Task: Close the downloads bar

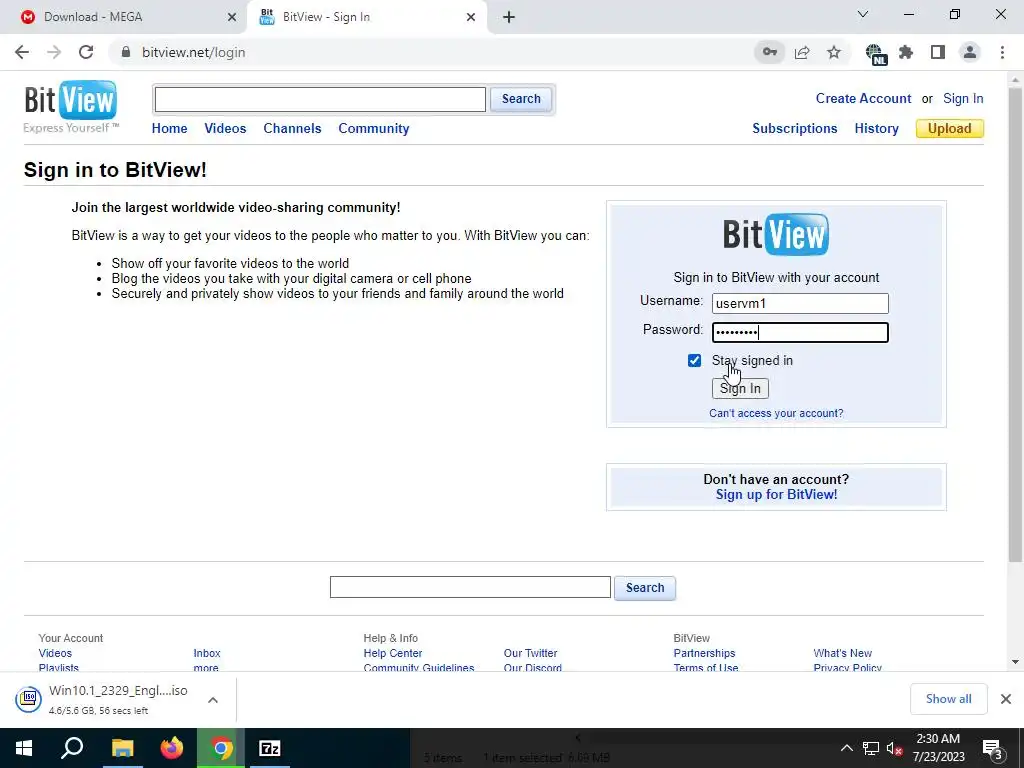Action: [x=1006, y=699]
